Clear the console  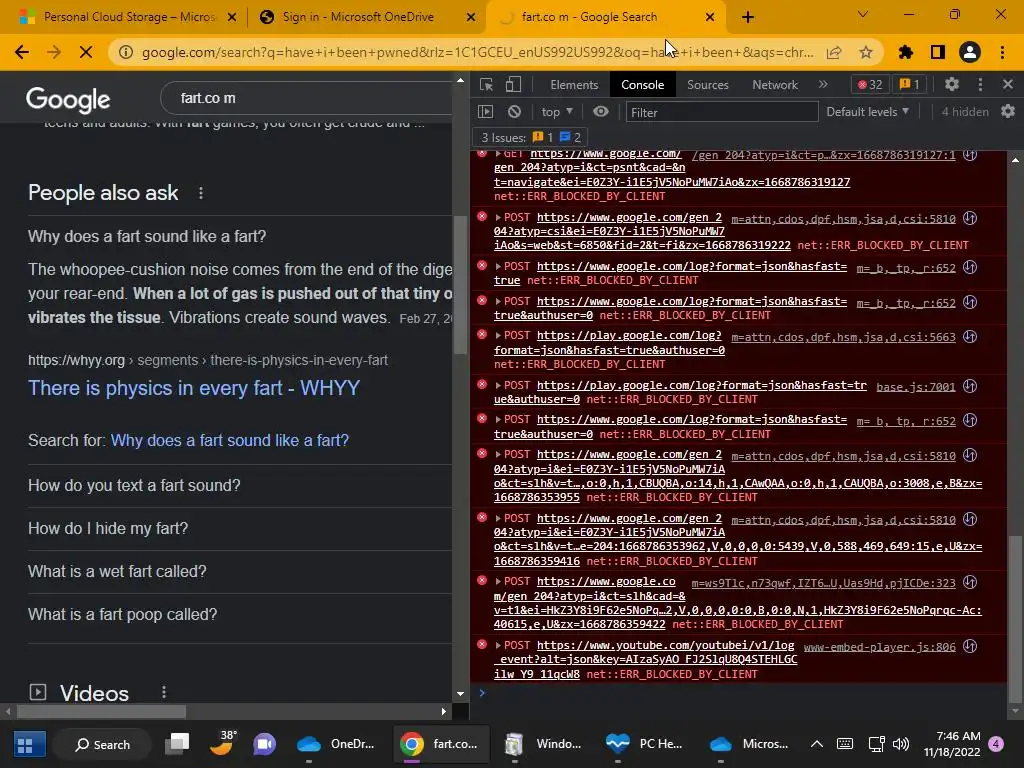pos(515,112)
